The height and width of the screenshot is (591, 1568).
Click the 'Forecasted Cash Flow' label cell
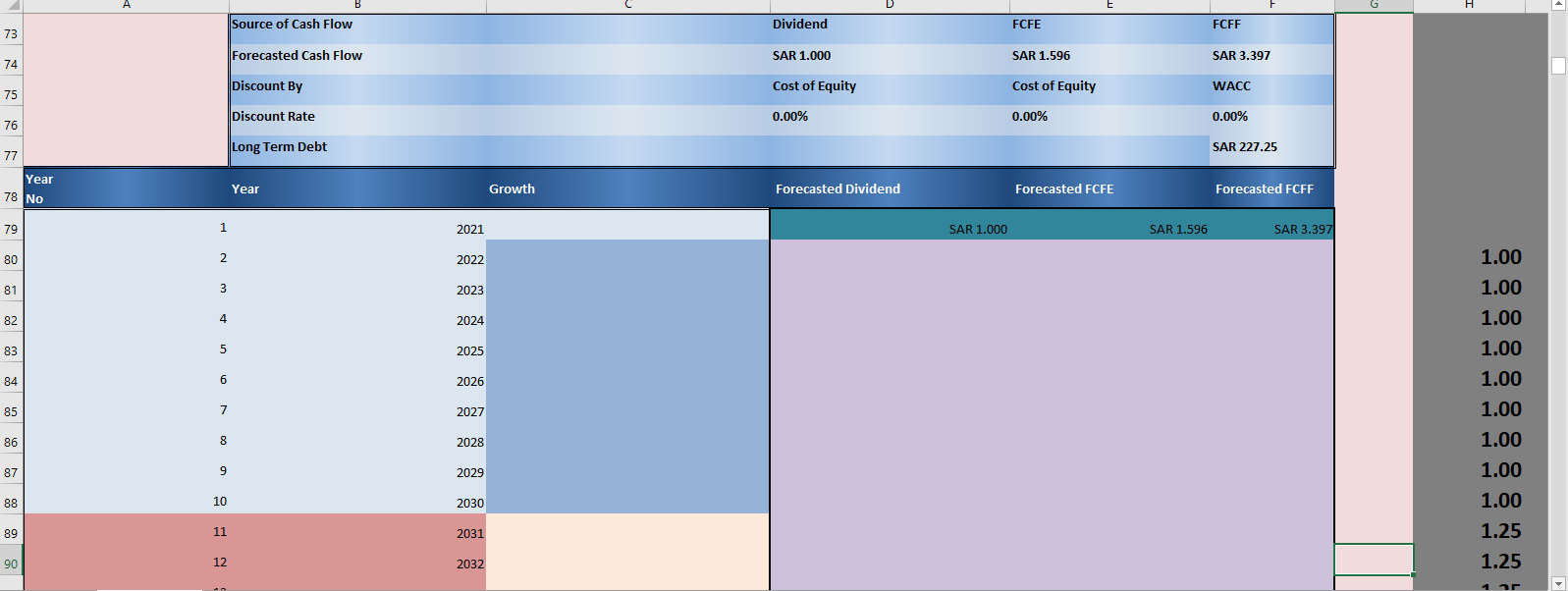tap(357, 59)
